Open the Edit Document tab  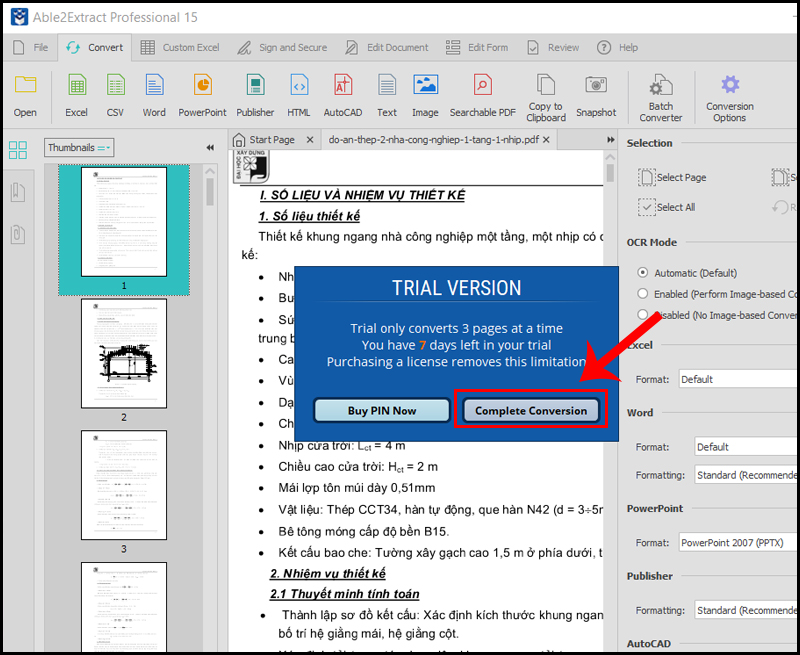point(396,47)
